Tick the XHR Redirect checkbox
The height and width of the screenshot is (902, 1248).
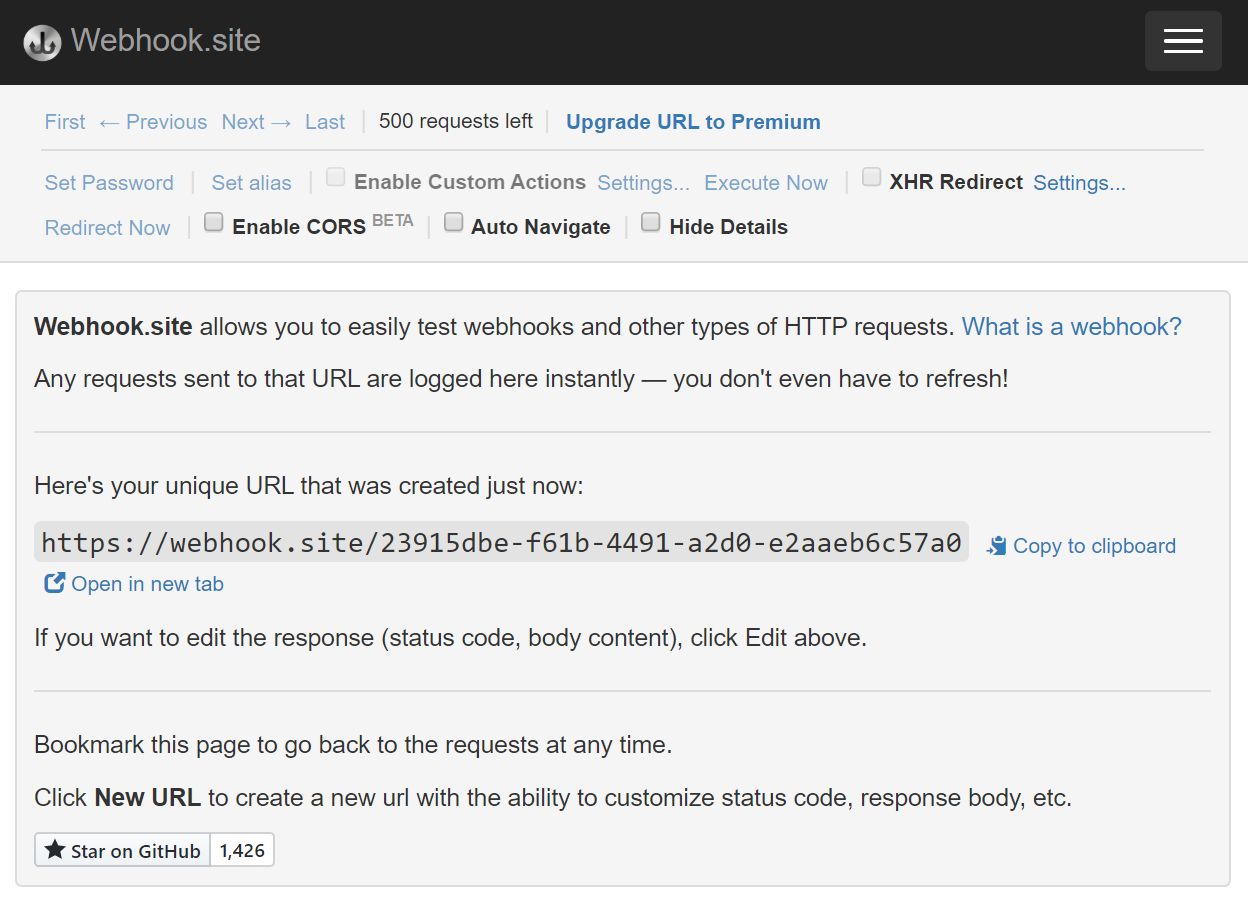point(872,178)
